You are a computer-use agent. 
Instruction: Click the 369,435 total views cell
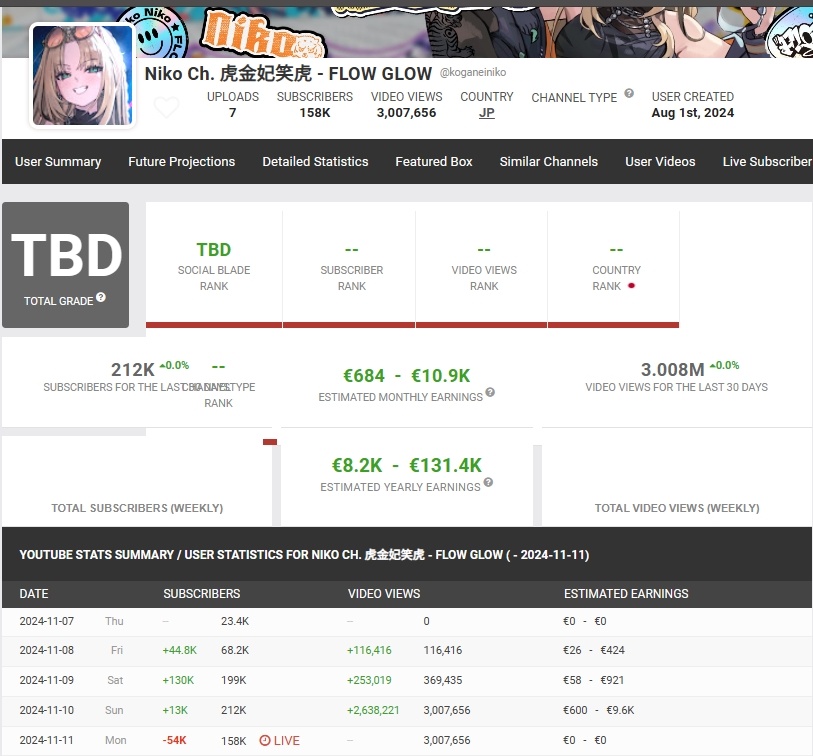click(x=442, y=680)
